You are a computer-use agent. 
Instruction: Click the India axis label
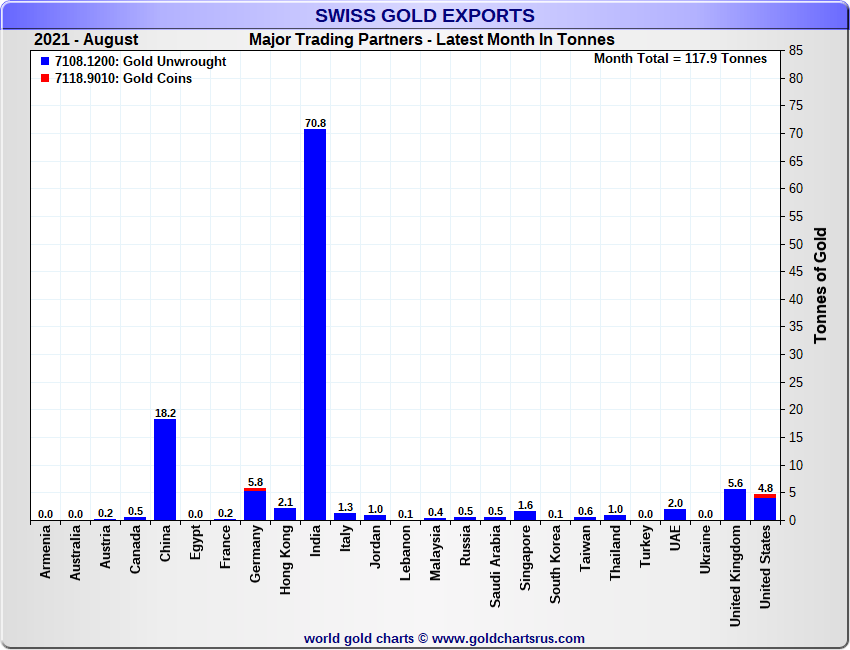pyautogui.click(x=315, y=540)
